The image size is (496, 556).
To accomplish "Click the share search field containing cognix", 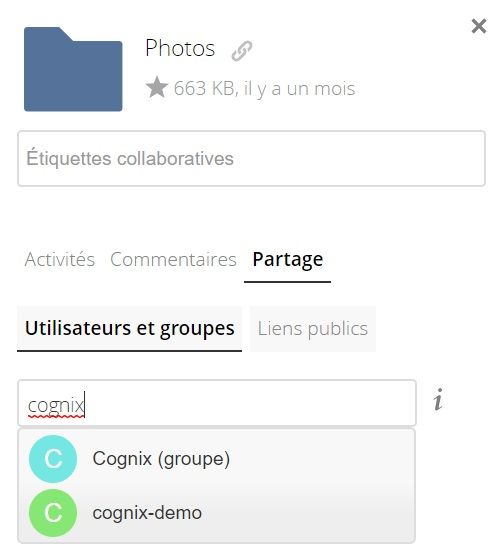I will pyautogui.click(x=217, y=403).
